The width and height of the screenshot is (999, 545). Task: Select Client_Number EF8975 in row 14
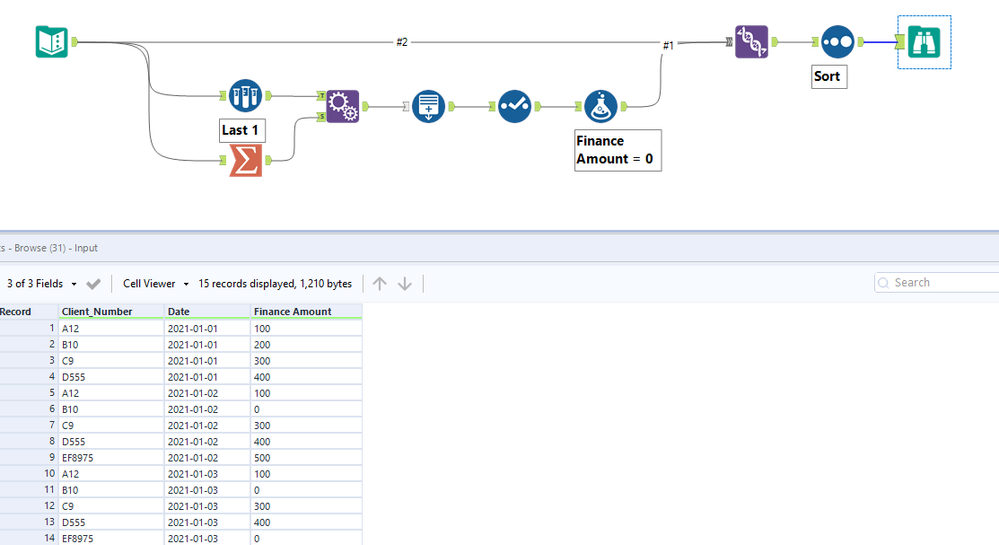111,539
